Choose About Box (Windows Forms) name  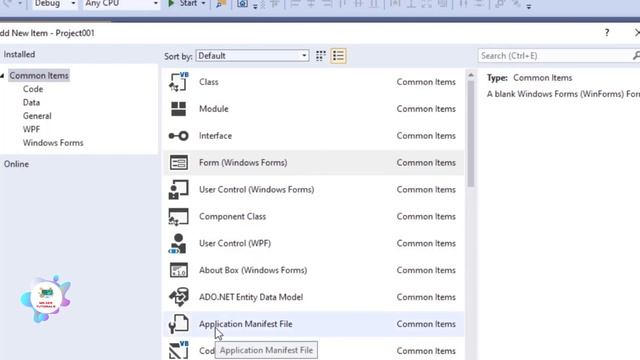tap(253, 271)
